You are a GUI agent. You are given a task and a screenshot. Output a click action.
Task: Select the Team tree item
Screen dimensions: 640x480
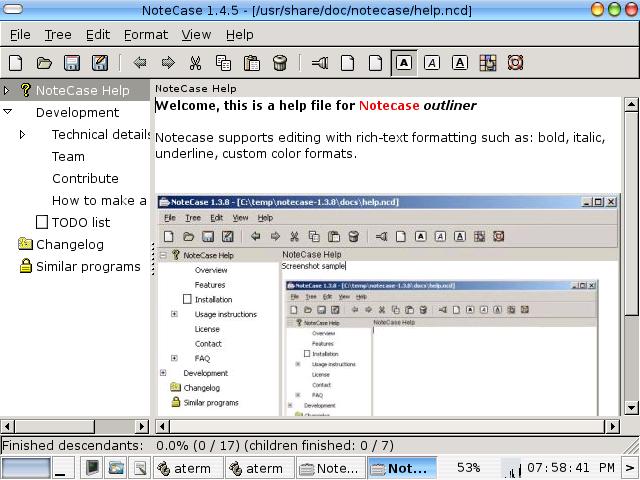(68, 156)
